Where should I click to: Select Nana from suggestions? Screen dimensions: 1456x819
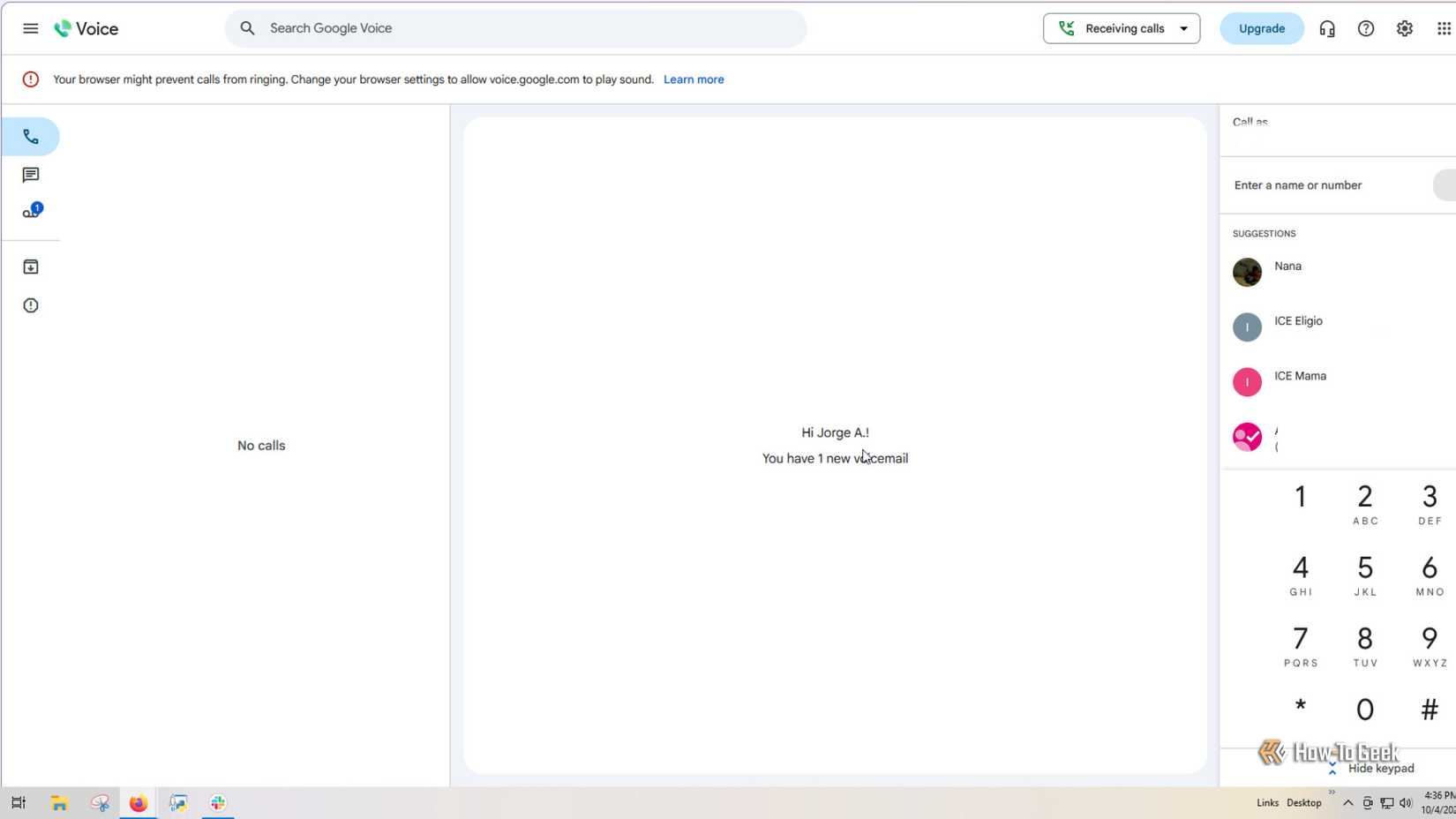coord(1338,272)
